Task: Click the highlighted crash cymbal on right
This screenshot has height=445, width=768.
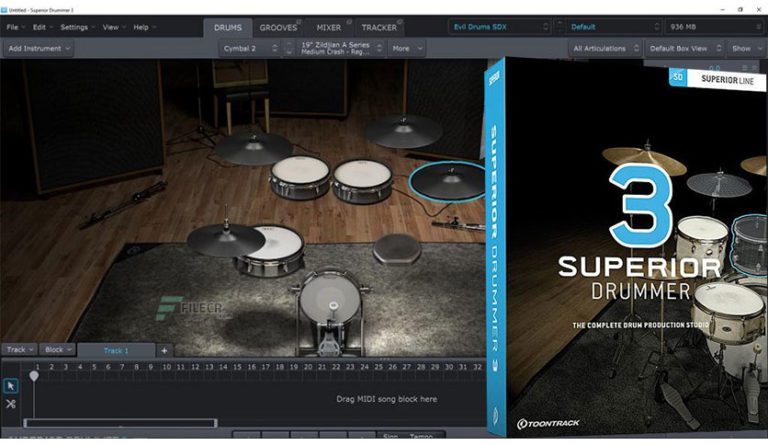Action: (446, 182)
